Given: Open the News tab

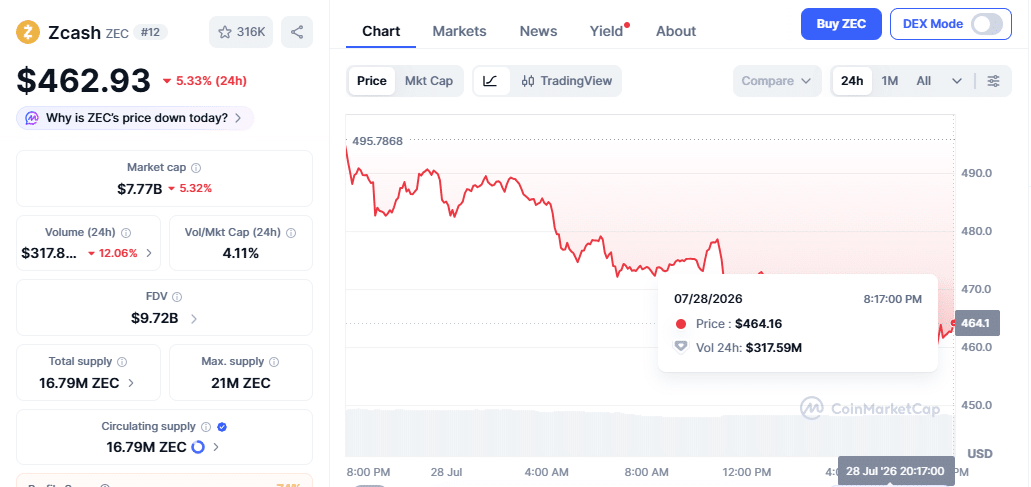Looking at the screenshot, I should click(539, 31).
